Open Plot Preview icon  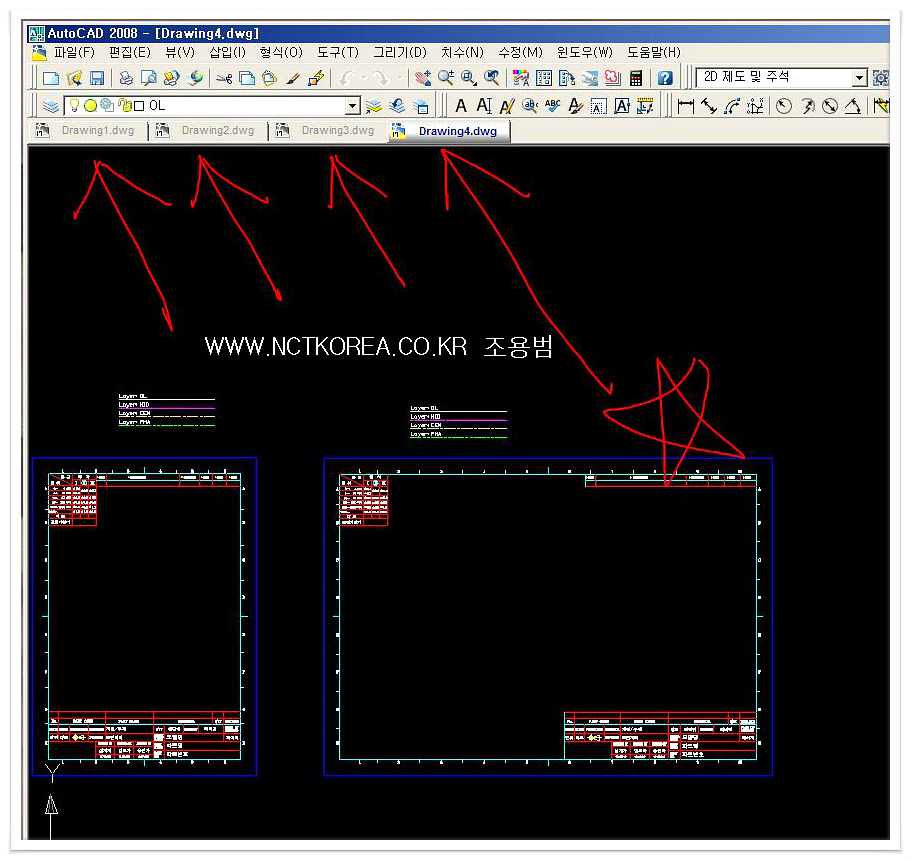coord(149,78)
